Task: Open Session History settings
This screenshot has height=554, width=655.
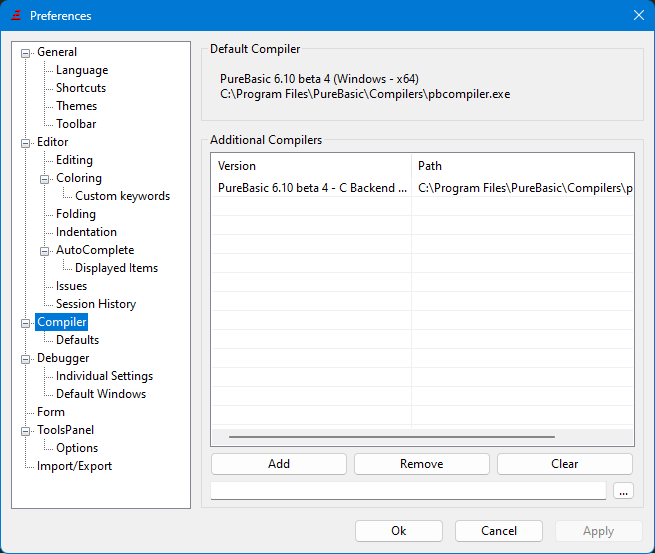Action: (x=95, y=304)
